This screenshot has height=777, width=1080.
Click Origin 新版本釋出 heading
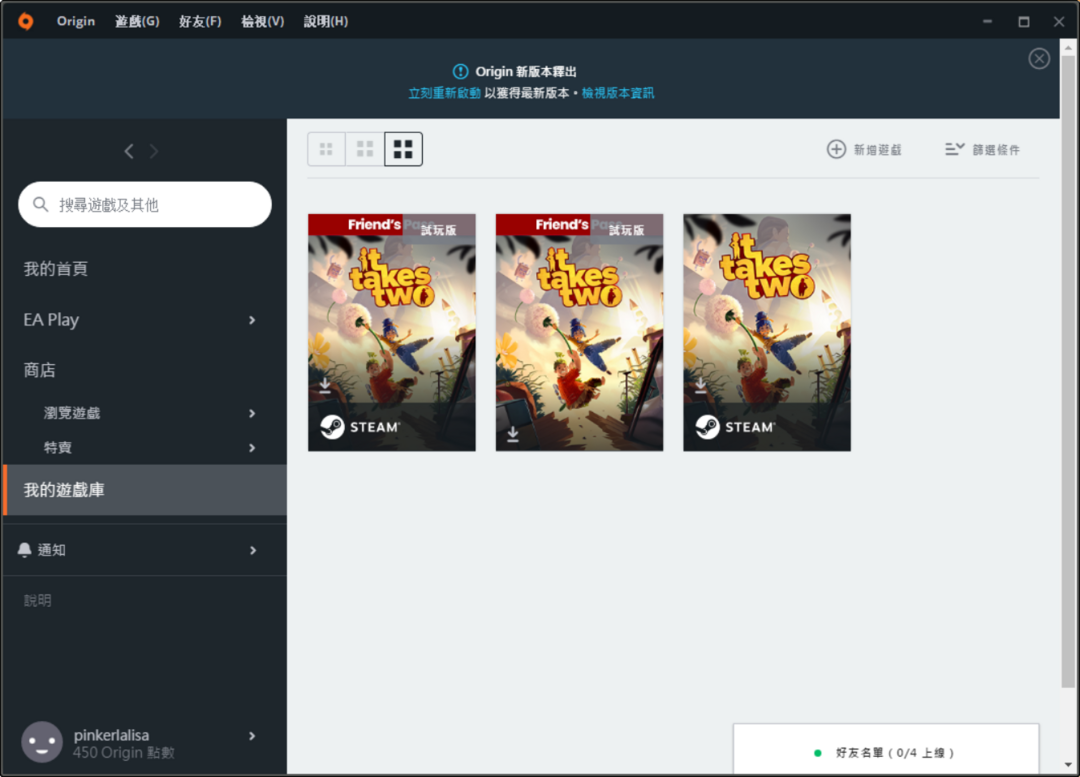point(526,72)
